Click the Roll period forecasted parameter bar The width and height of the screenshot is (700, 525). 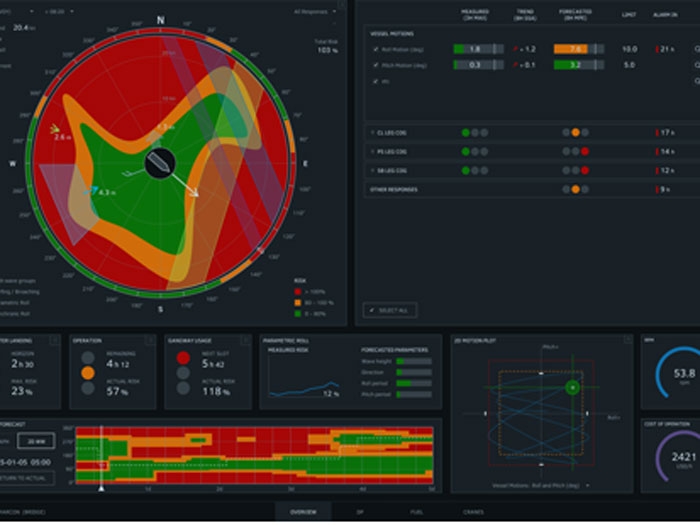(413, 383)
